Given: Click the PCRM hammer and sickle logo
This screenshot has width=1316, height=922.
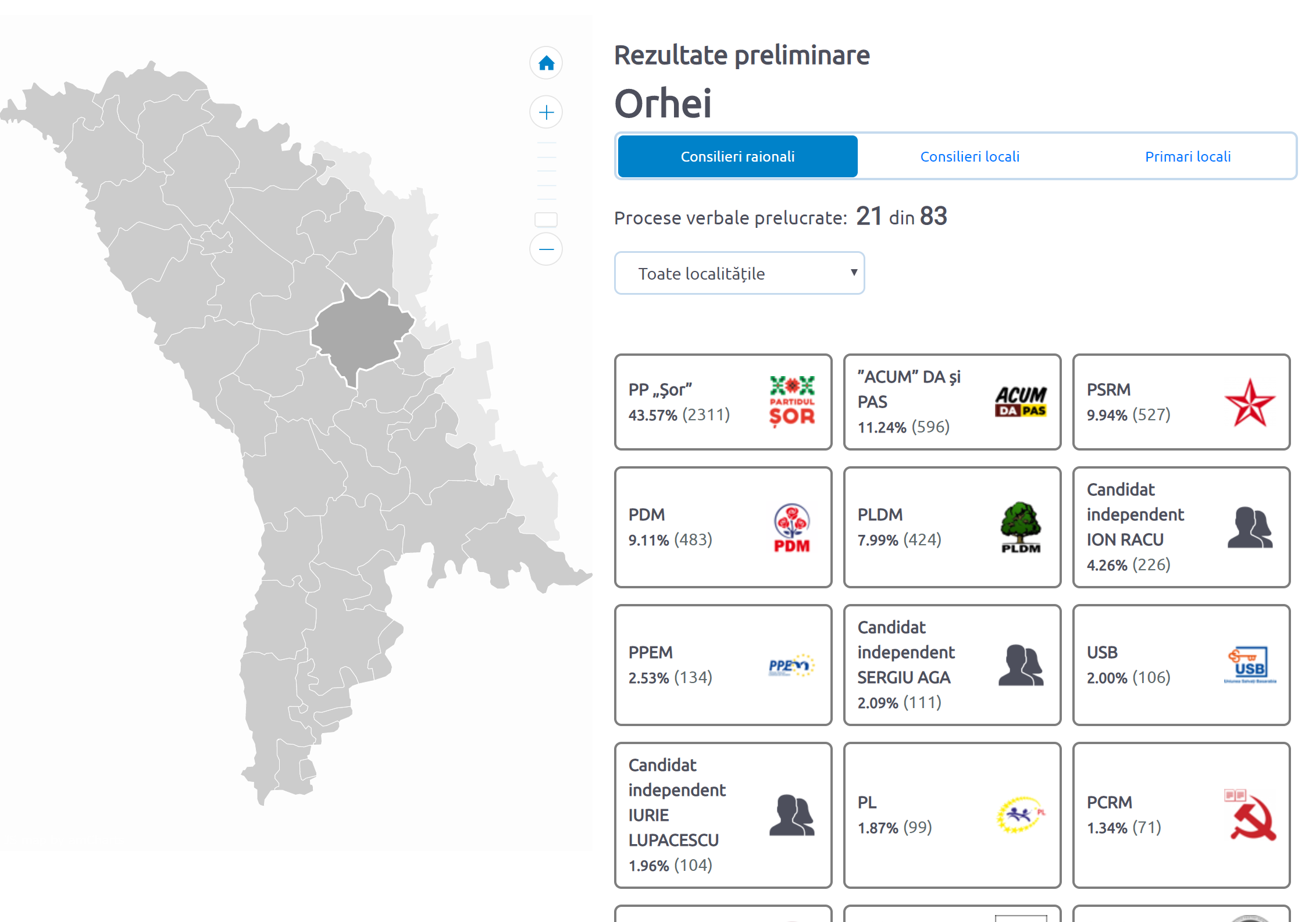Looking at the screenshot, I should pos(1250,815).
